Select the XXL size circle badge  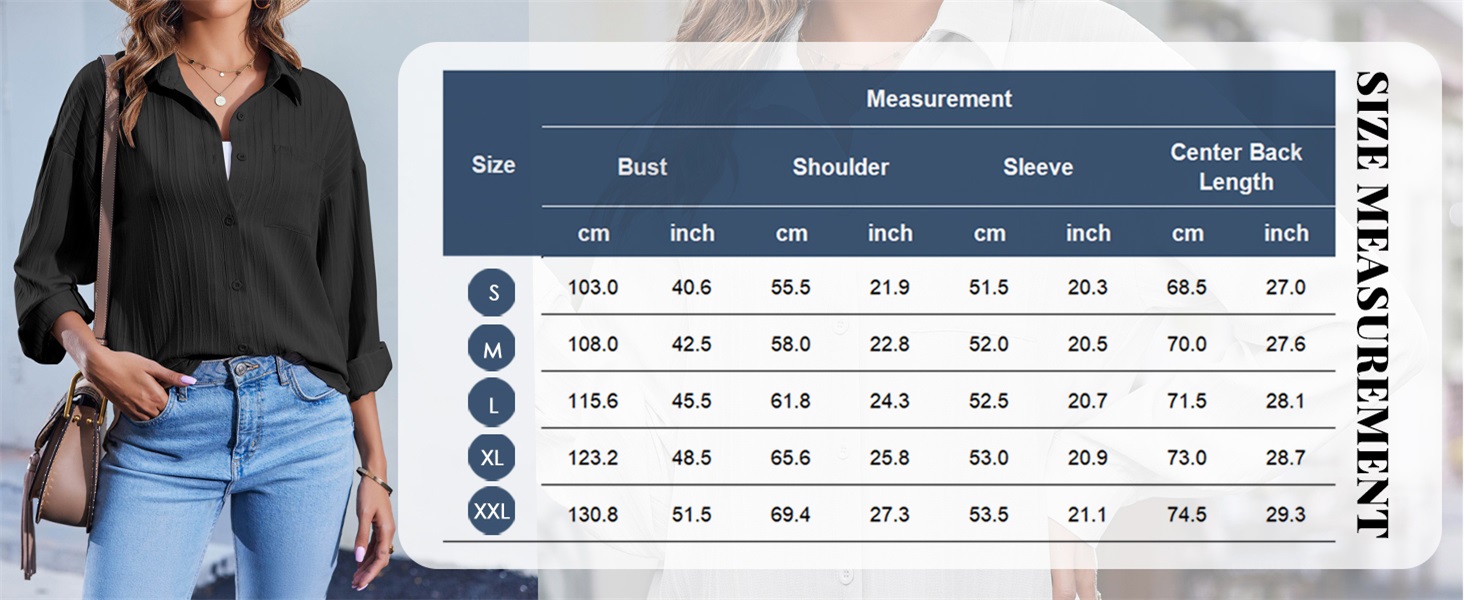[492, 513]
